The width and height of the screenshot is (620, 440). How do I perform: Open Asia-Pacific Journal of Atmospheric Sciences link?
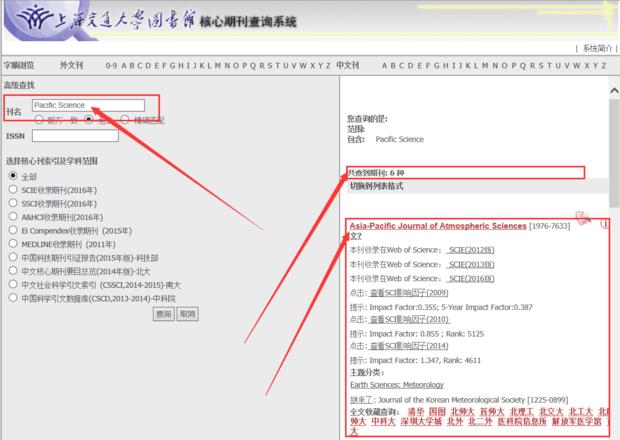point(437,224)
